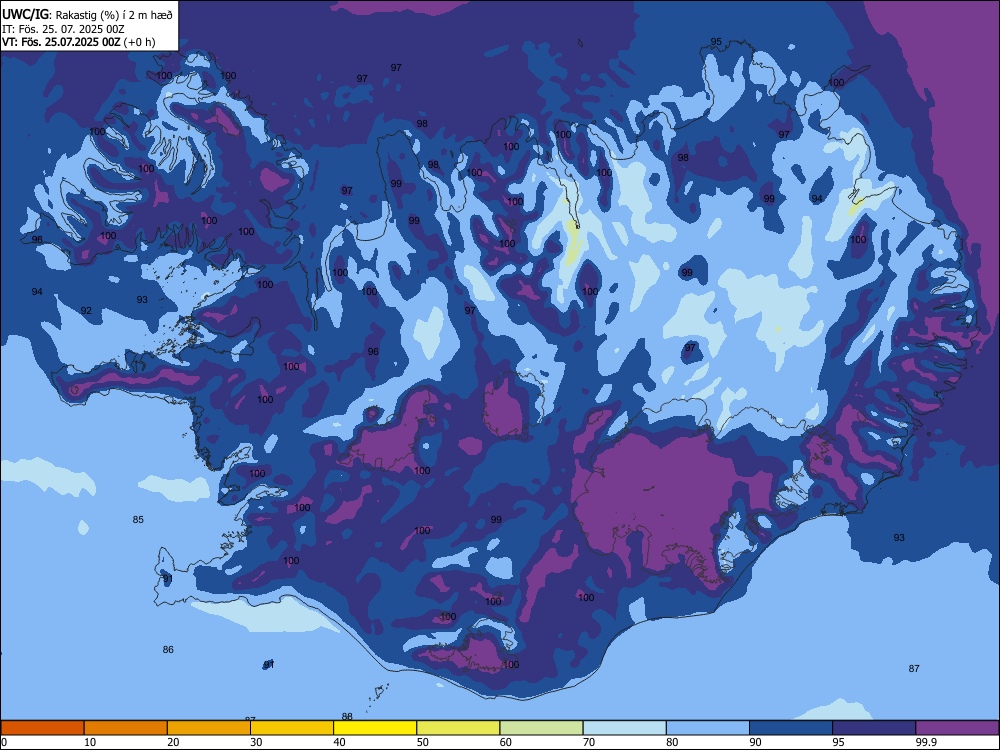Viewport: 1000px width, 750px height.
Task: Click the legend label 90
Action: click(755, 742)
